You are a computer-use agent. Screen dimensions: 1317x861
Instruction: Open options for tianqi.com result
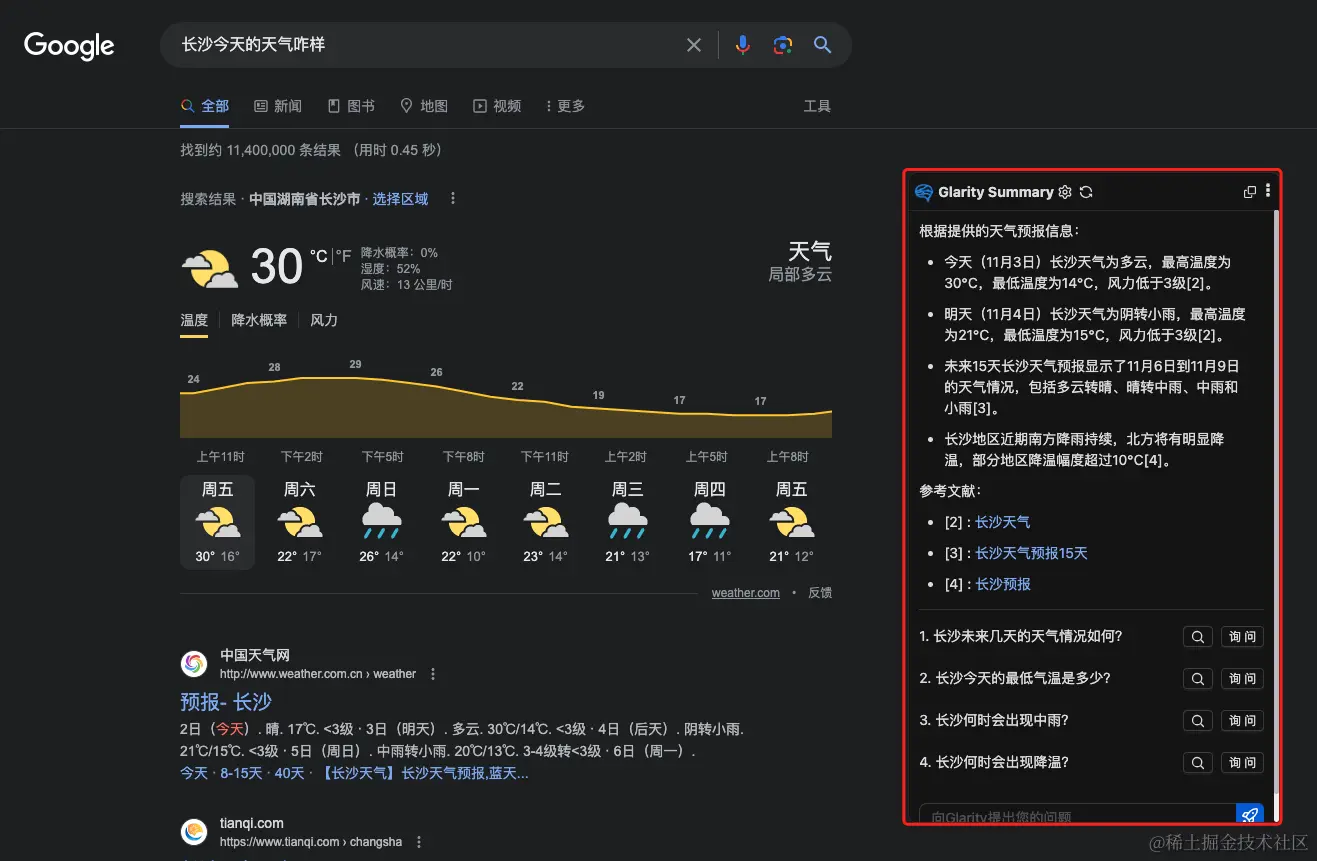click(419, 842)
